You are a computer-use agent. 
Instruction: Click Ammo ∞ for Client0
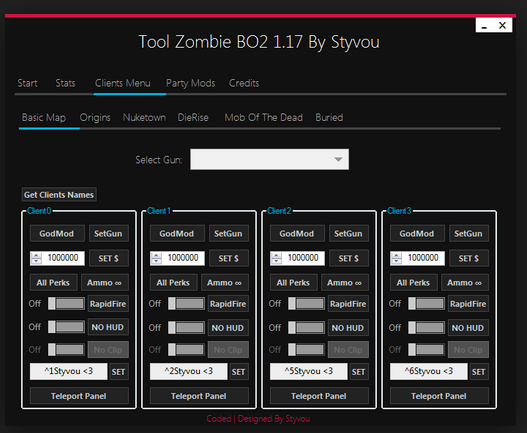tap(105, 282)
